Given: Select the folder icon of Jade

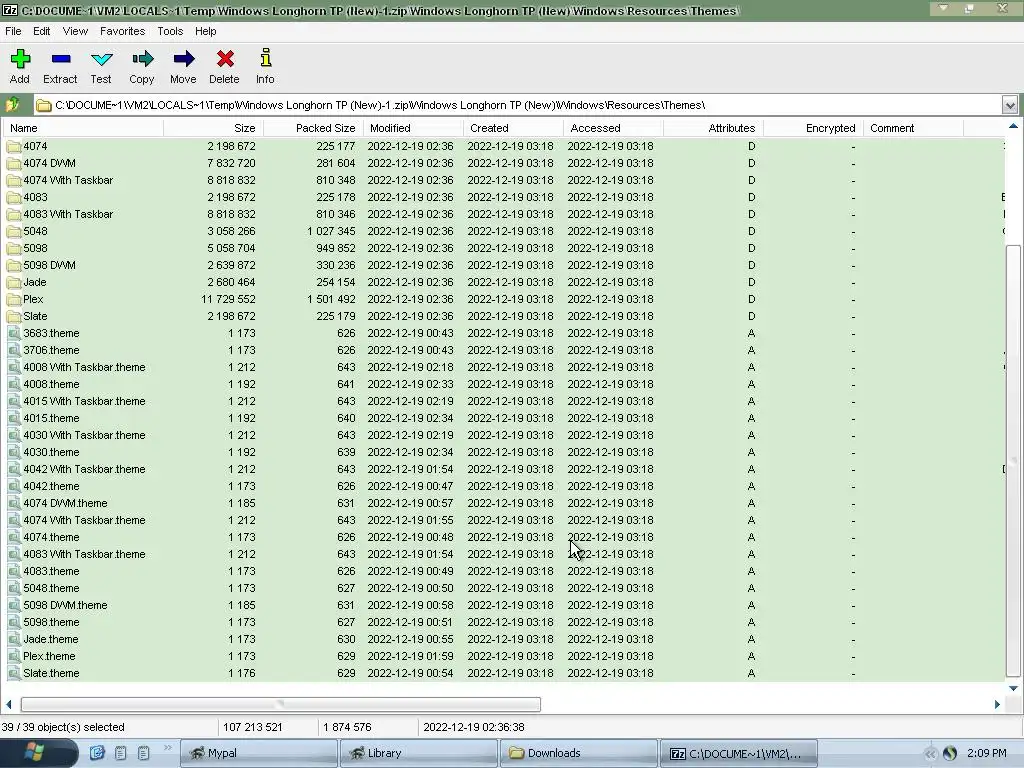Looking at the screenshot, I should point(14,282).
